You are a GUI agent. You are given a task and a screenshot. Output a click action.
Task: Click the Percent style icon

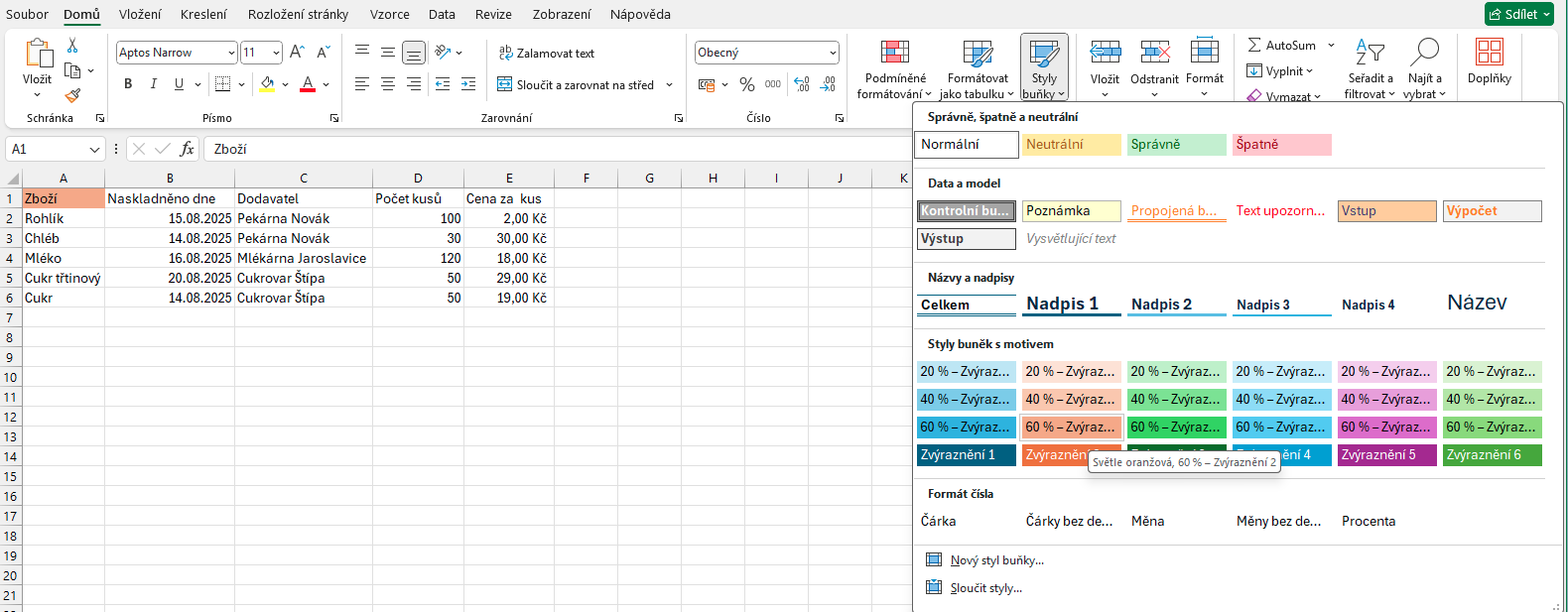click(x=747, y=85)
